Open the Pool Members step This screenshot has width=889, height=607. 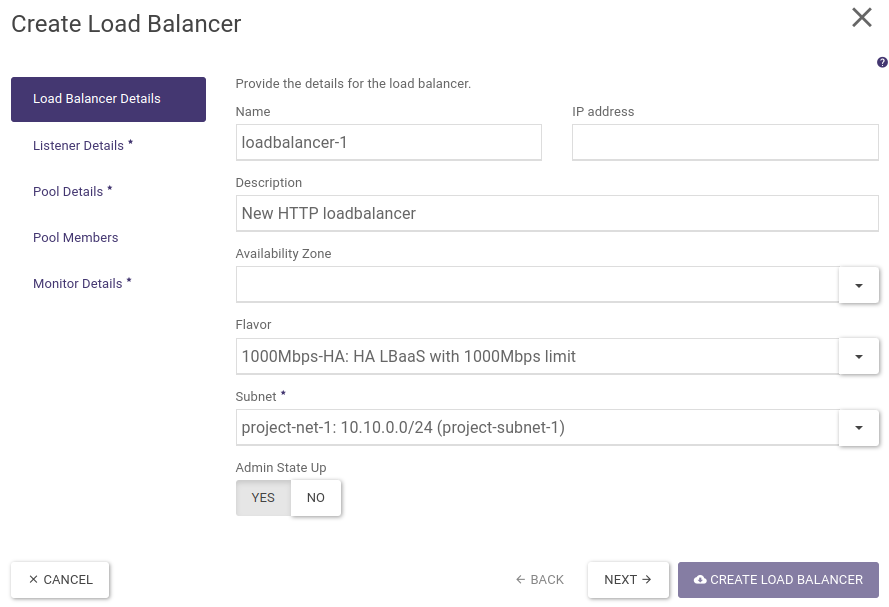(76, 238)
